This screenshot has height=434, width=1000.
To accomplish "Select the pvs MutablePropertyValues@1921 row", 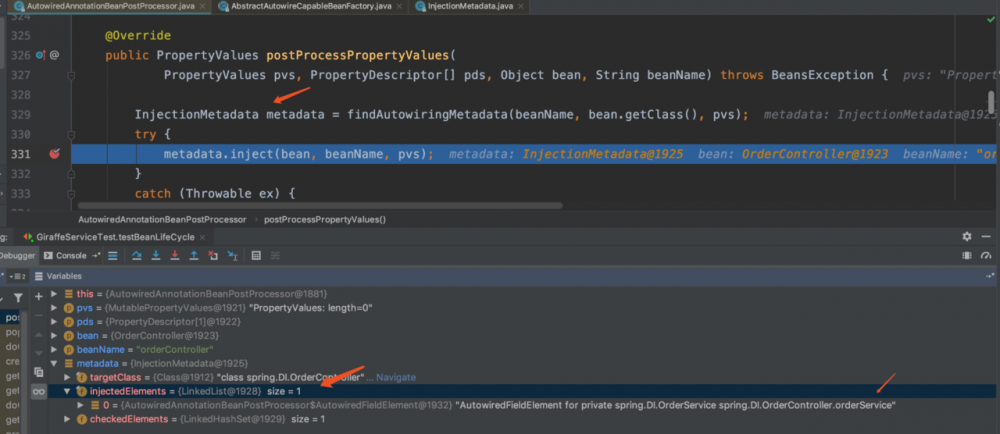I will point(523,308).
